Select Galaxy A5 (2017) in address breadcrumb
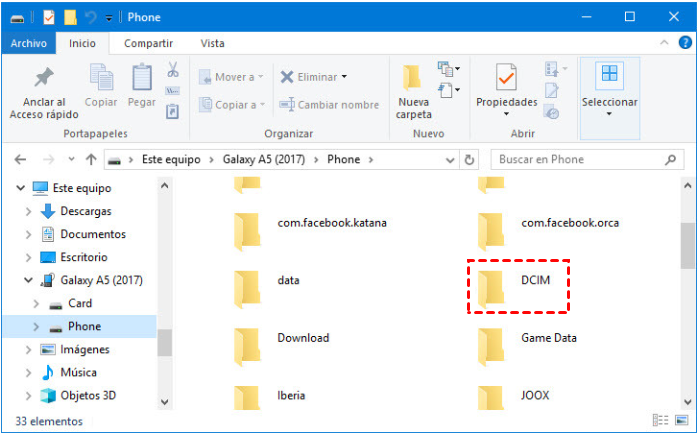Image resolution: width=698 pixels, height=434 pixels. pos(264,159)
